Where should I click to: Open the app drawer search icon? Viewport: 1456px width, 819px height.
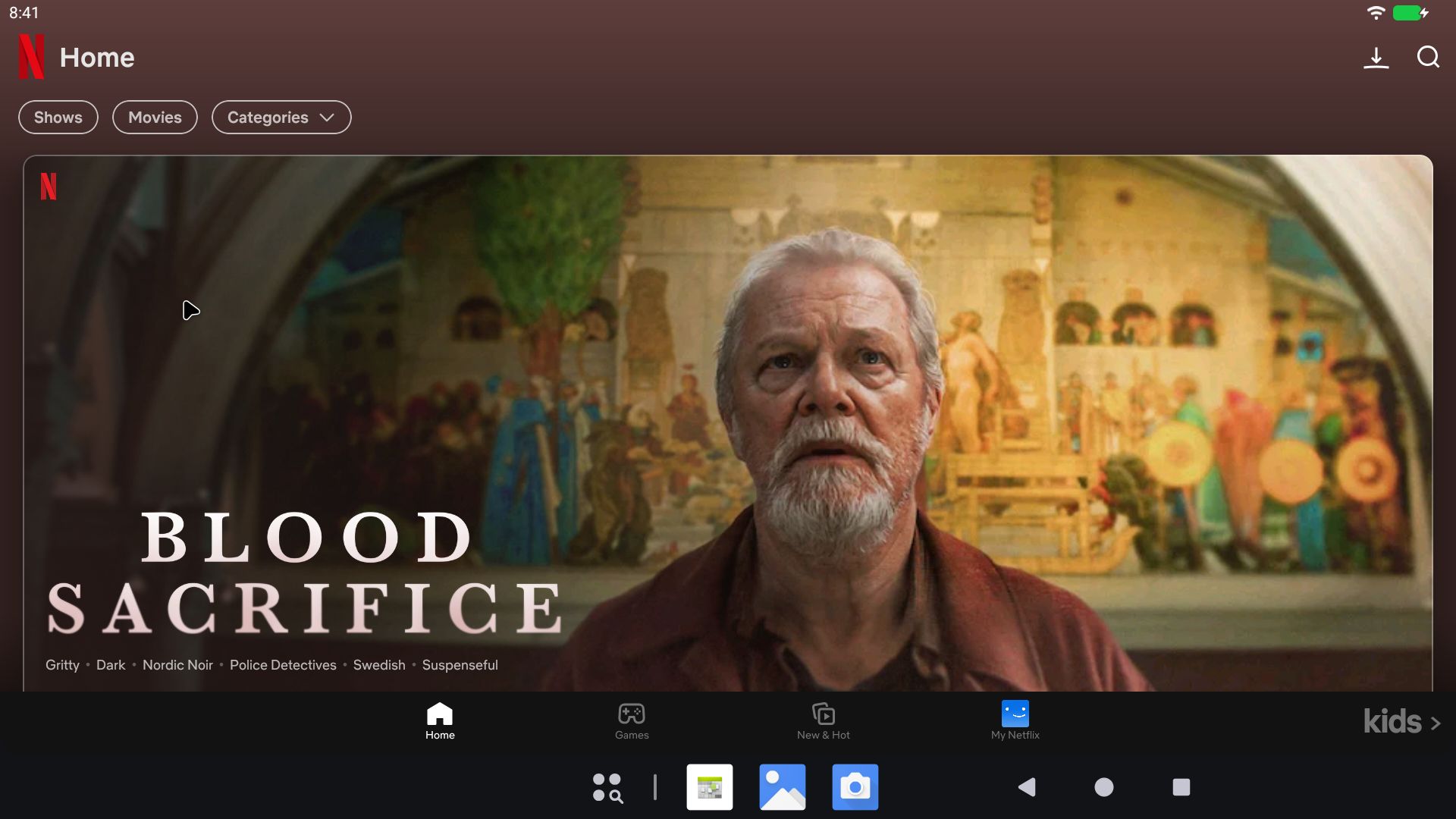[607, 788]
